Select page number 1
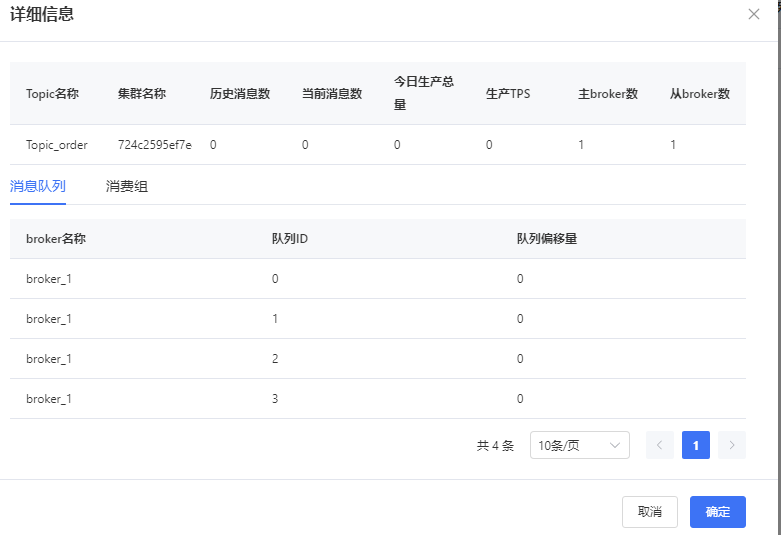The height and width of the screenshot is (535, 781). 696,445
